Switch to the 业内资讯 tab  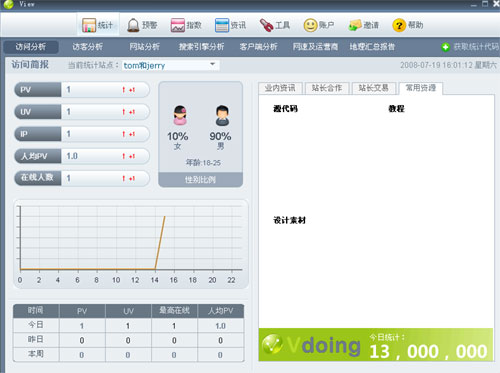(x=280, y=88)
